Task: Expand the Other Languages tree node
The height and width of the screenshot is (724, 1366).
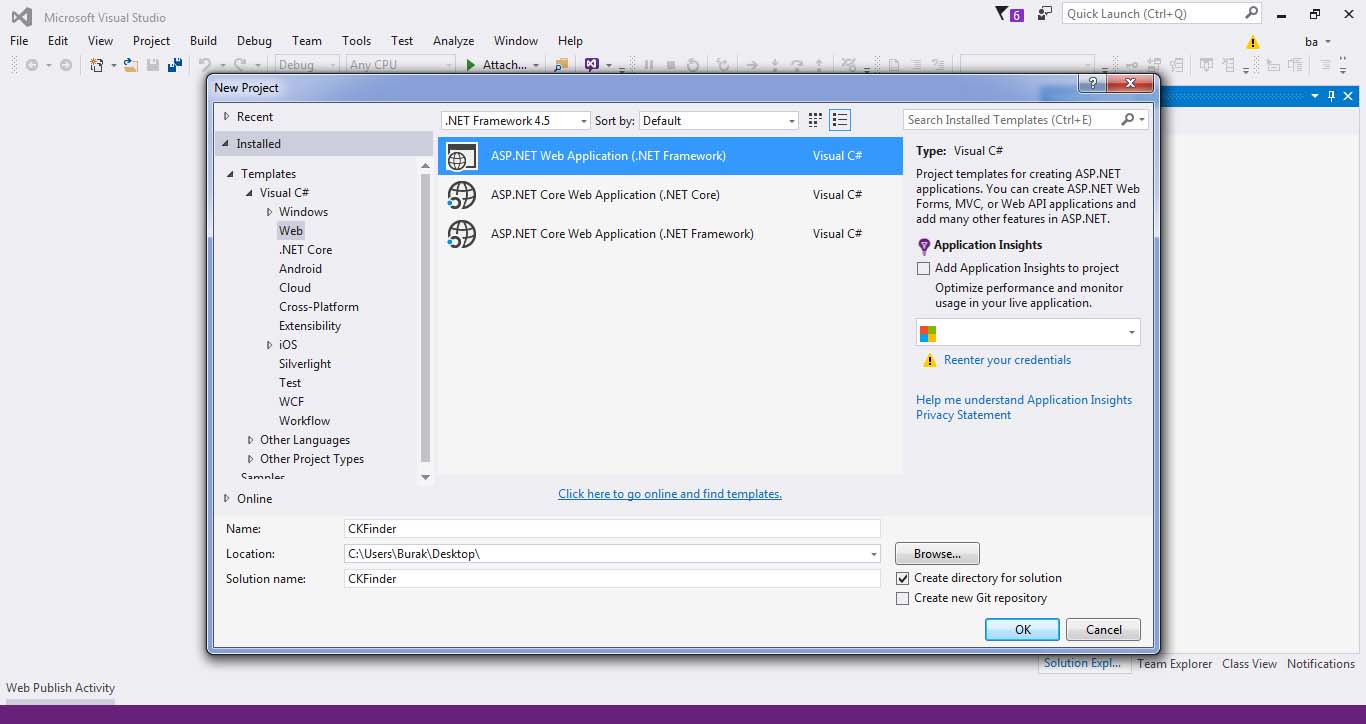Action: pos(251,440)
